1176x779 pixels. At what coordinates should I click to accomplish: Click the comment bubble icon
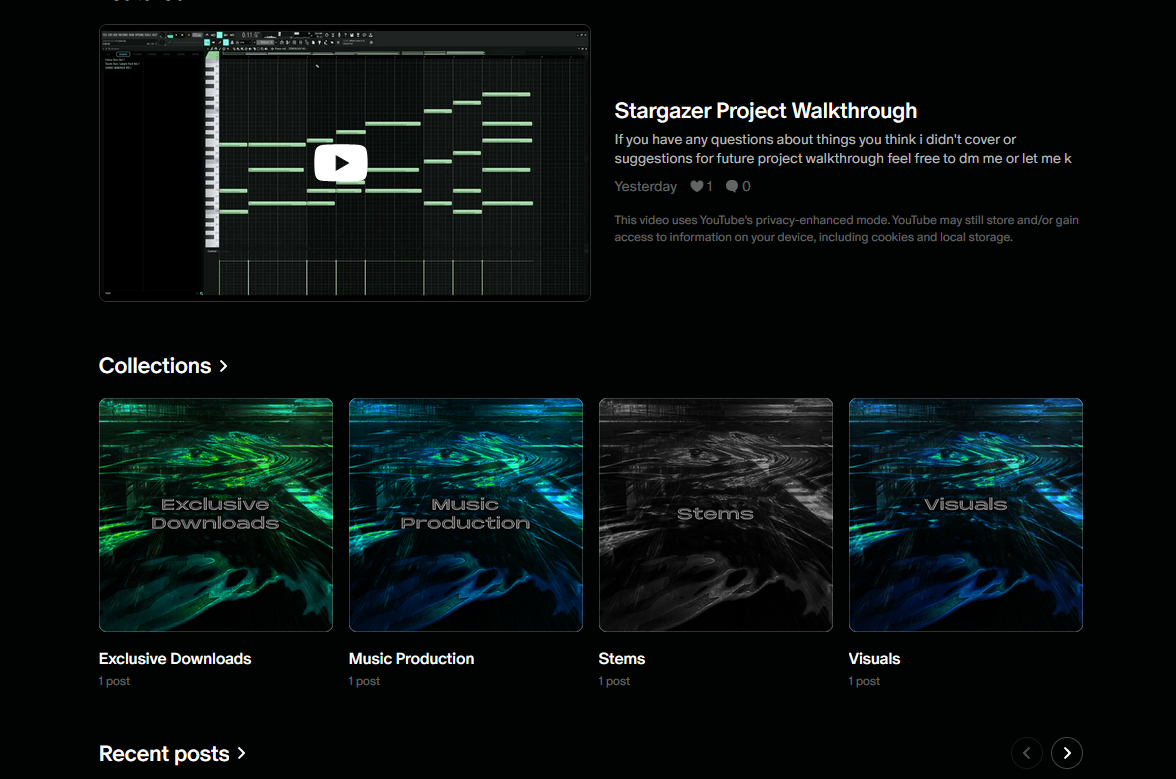(x=732, y=186)
